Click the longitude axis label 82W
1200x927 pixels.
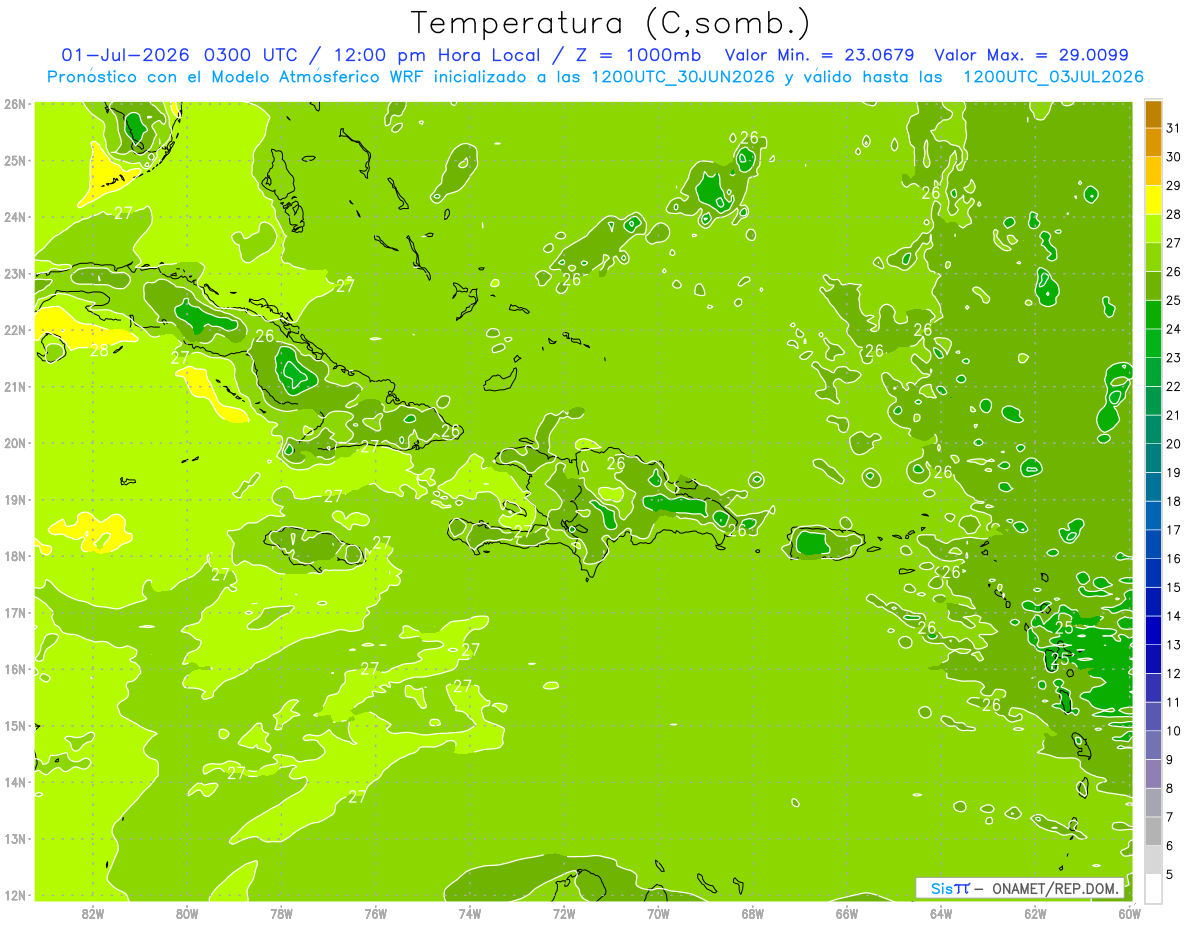[93, 914]
